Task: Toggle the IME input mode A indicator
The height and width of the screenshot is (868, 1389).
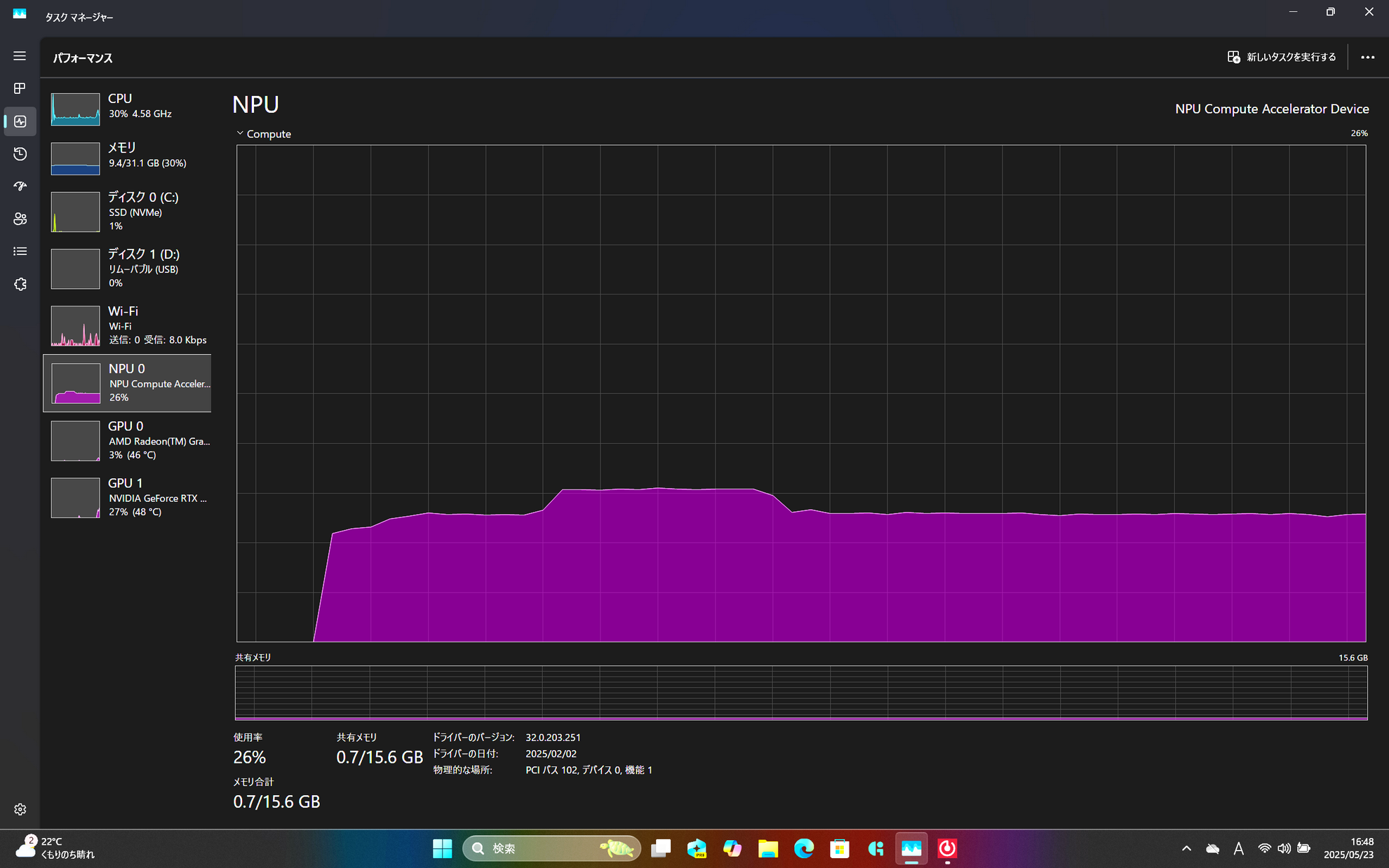Action: point(1238,848)
